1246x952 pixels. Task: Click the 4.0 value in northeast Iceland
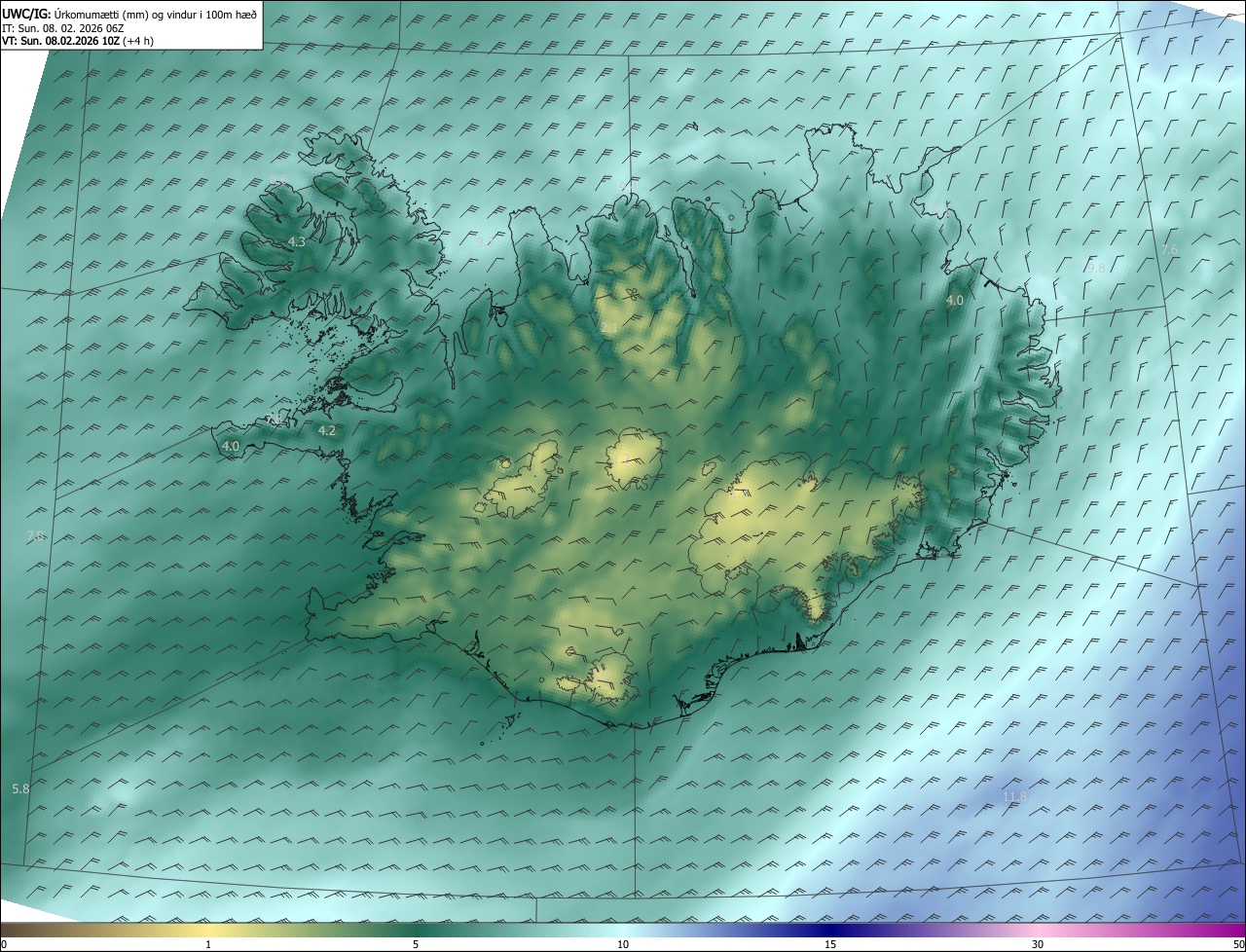[x=954, y=301]
